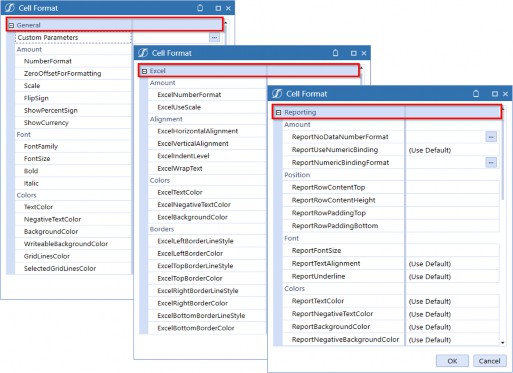Select the ZeroOffsetForFormatting property
Viewport: 513px width, 373px height.
click(x=62, y=74)
